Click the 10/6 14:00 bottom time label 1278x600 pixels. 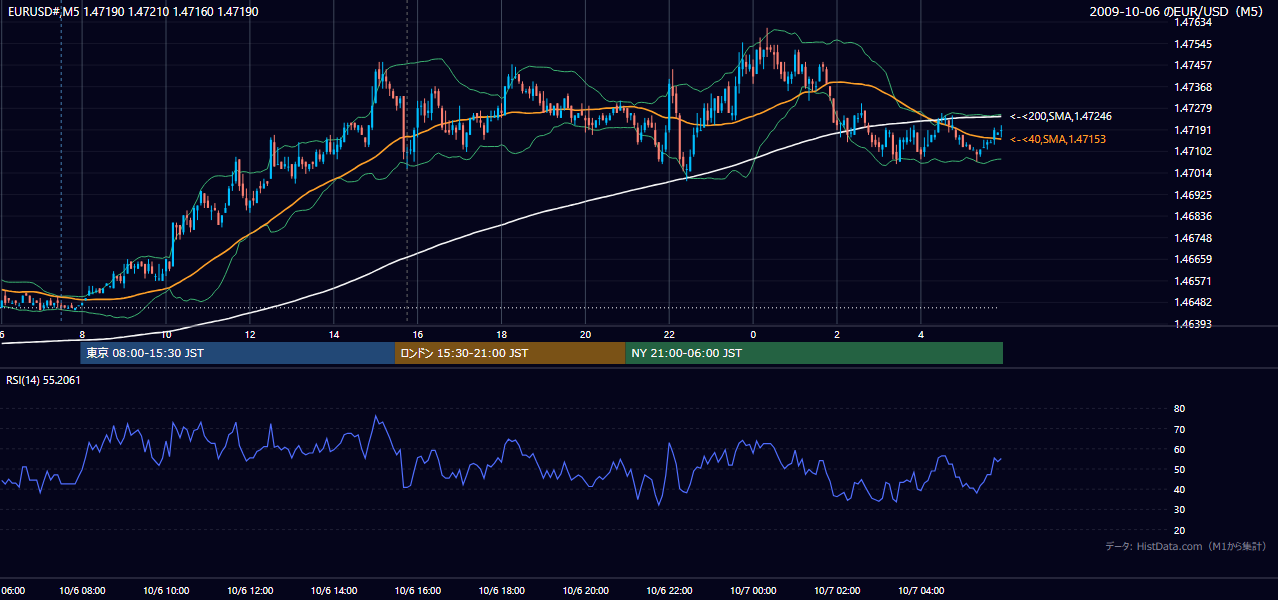(x=334, y=591)
